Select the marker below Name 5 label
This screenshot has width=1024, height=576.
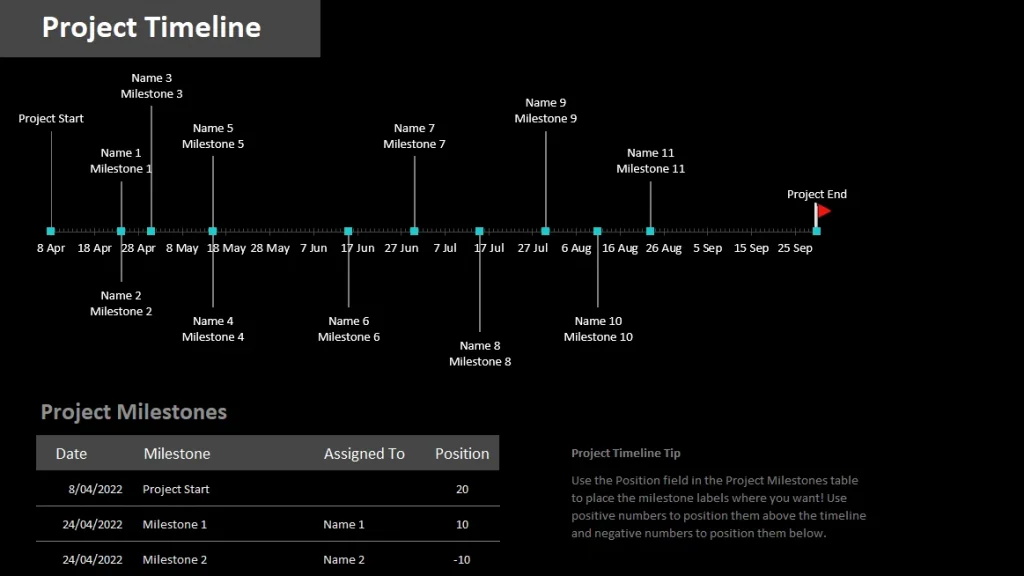point(212,231)
